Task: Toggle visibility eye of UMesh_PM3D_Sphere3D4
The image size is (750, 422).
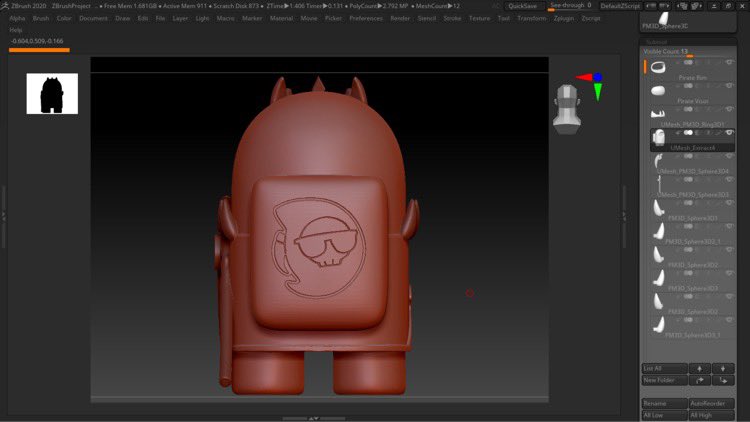Action: 729,156
